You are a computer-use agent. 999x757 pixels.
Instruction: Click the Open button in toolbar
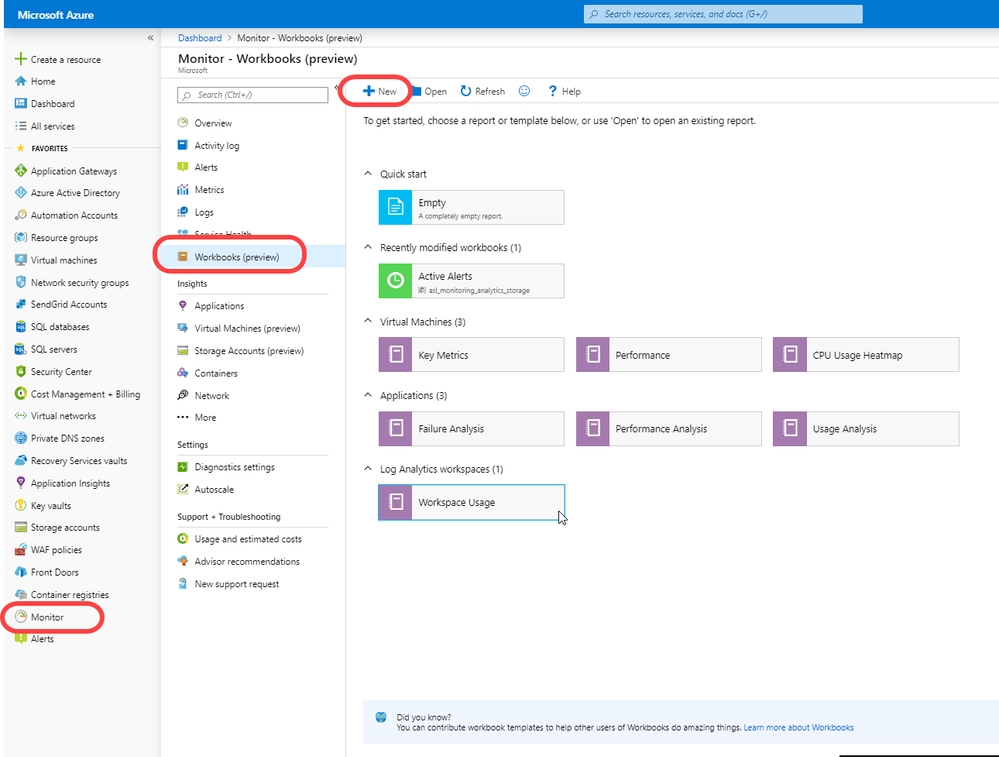[x=429, y=91]
